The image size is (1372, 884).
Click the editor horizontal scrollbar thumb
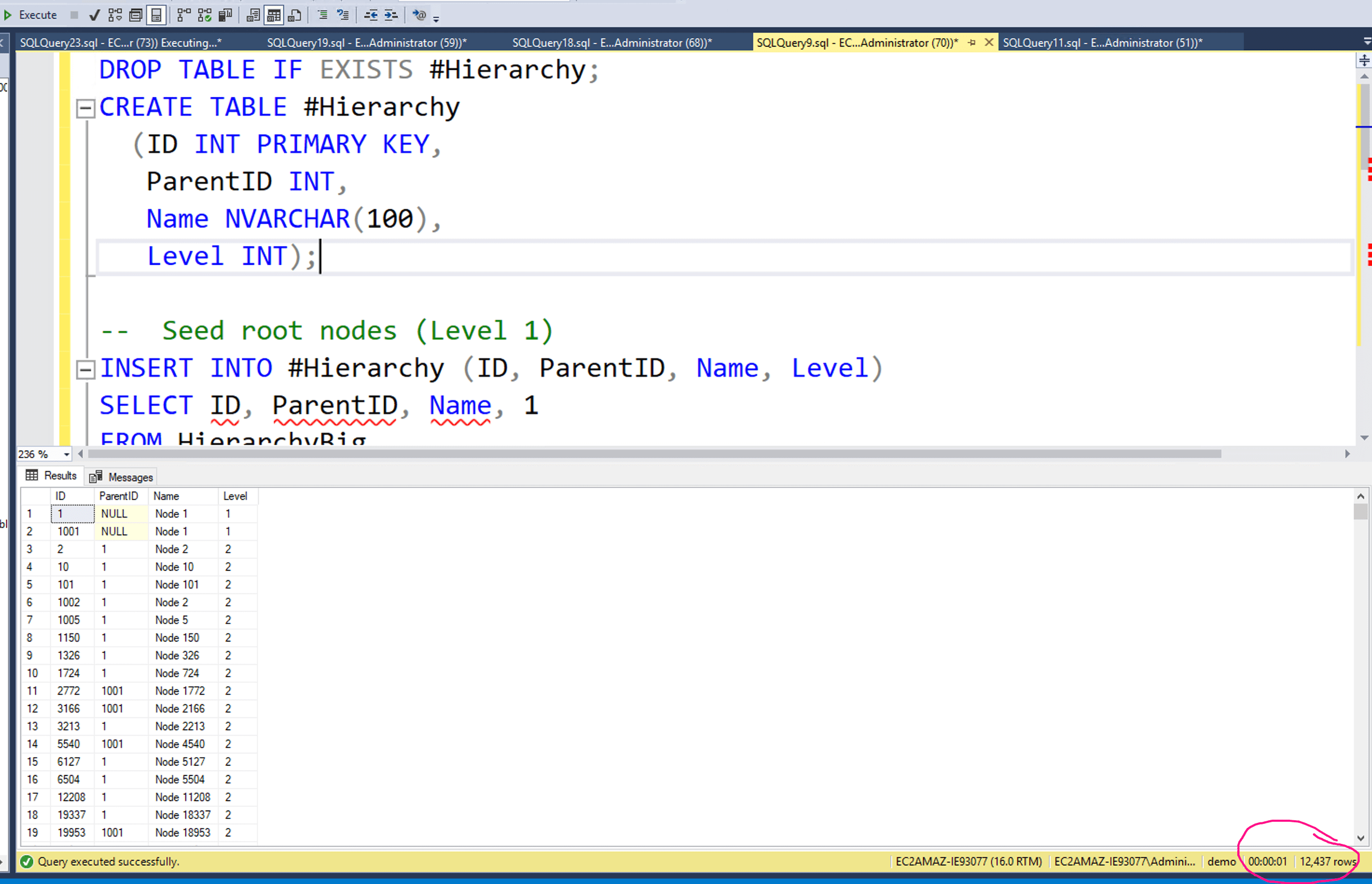coord(655,454)
